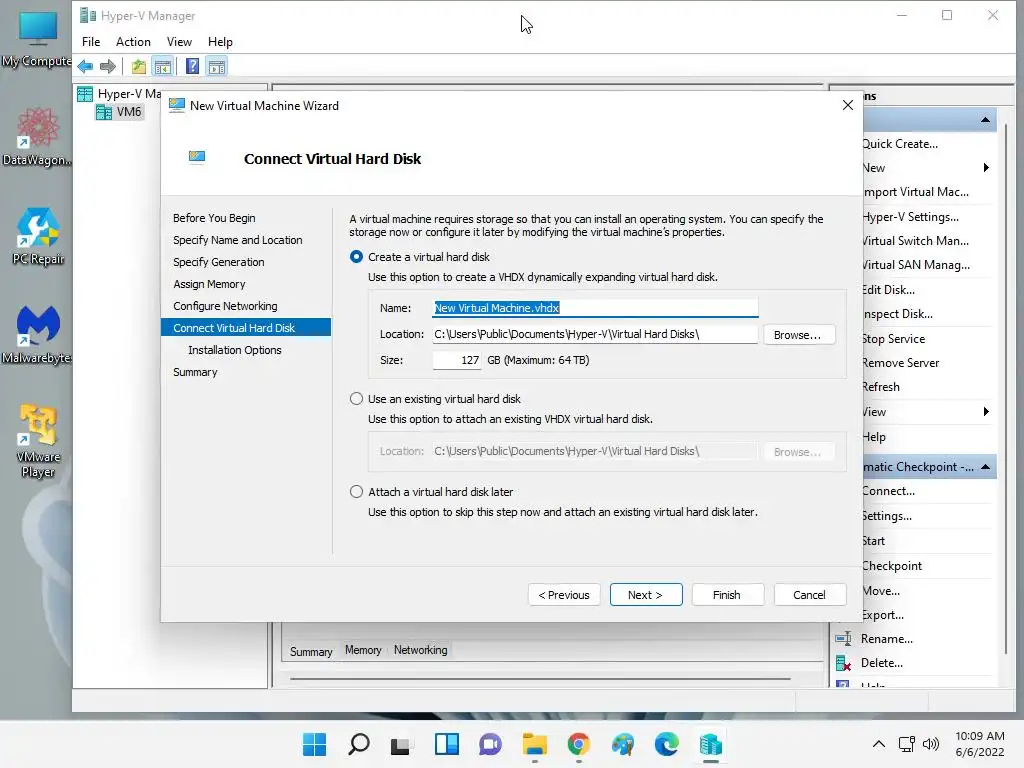1024x768 pixels.
Task: Open the PC Repair desktop shortcut
Action: pos(37,236)
